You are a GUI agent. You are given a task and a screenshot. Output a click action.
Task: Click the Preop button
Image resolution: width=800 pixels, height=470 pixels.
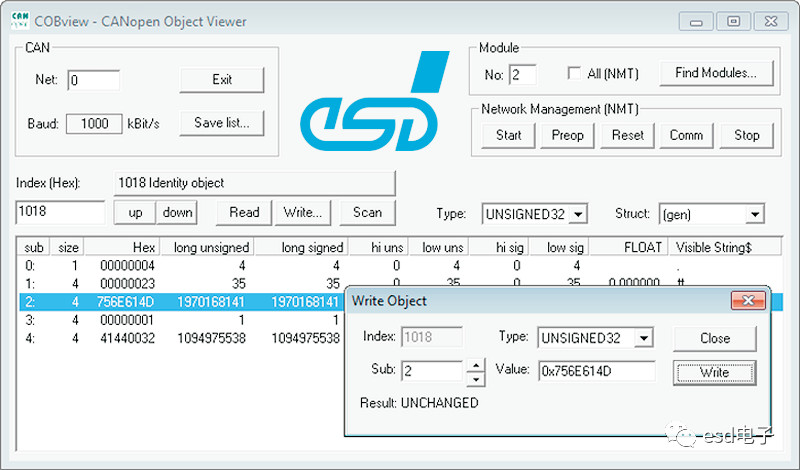[567, 135]
